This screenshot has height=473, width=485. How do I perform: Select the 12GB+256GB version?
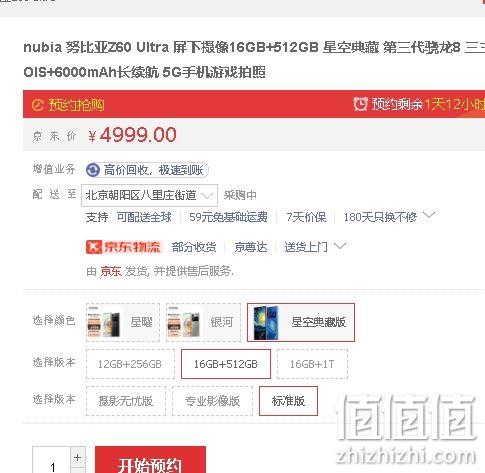[x=130, y=364]
